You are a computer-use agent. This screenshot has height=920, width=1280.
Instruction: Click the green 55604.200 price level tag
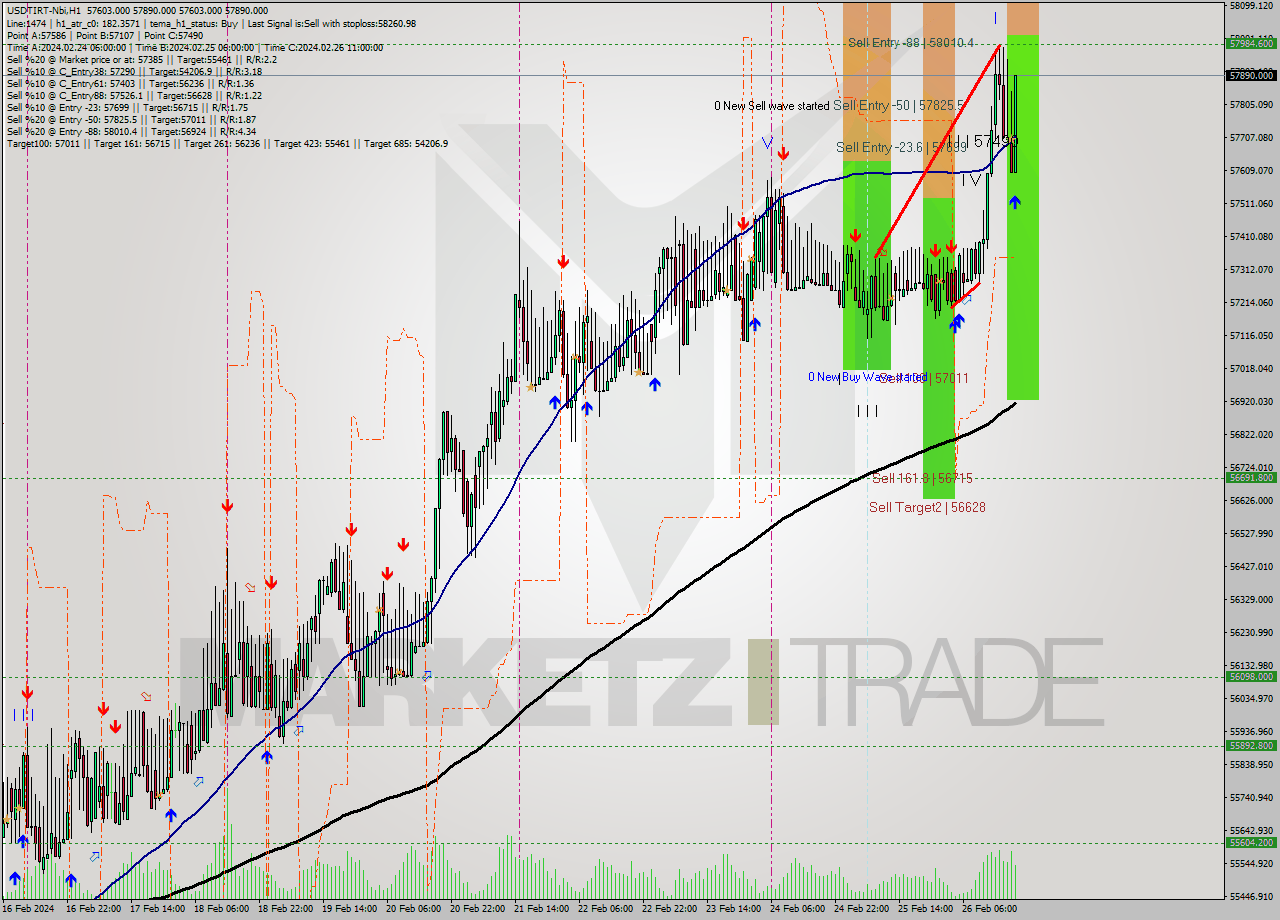tap(1251, 843)
